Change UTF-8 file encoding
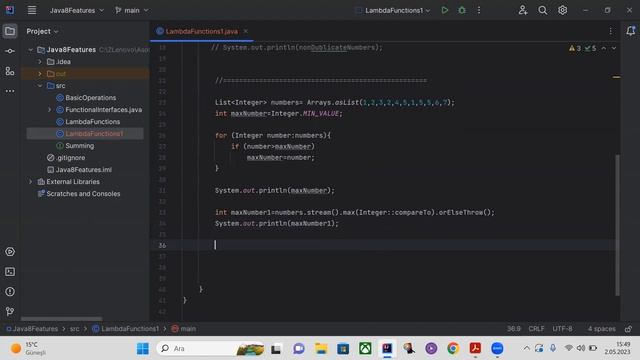This screenshot has height=360, width=640. coord(562,329)
